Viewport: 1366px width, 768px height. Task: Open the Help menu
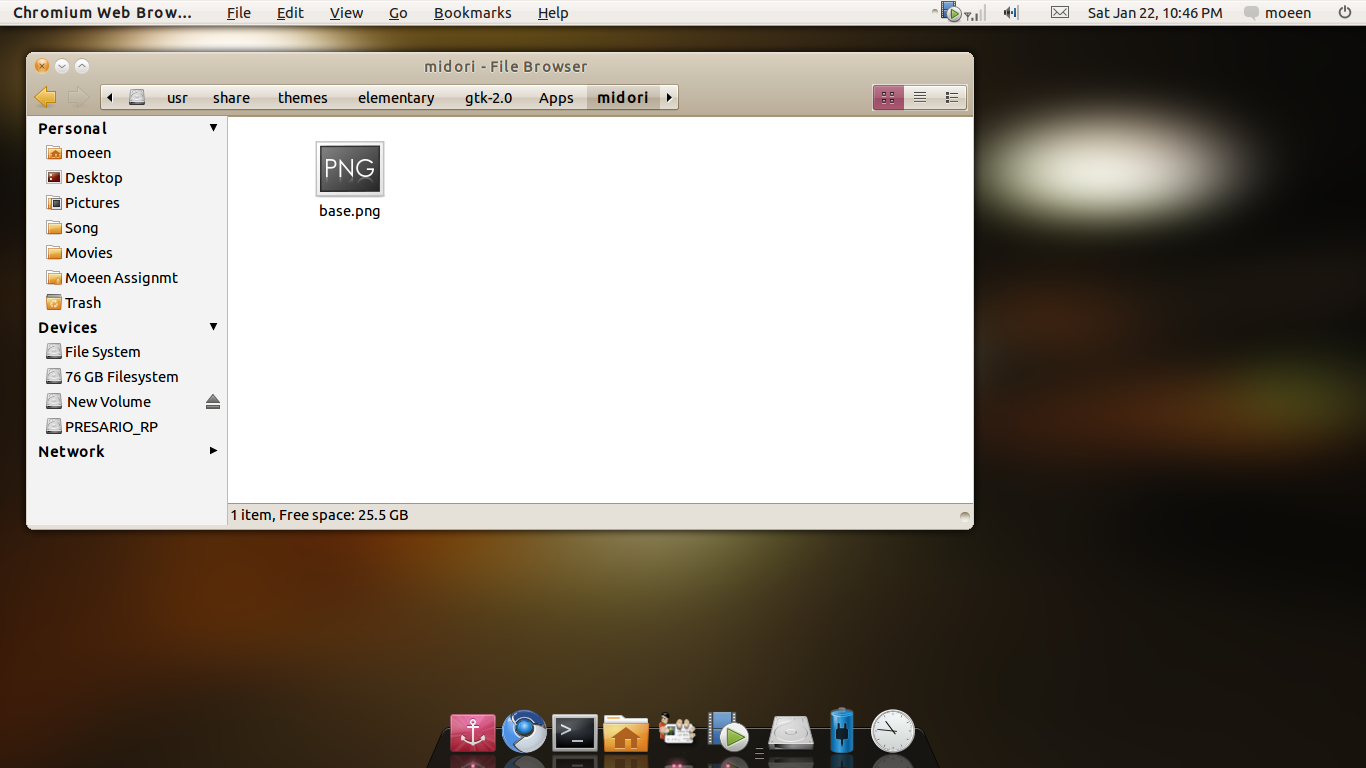point(553,13)
